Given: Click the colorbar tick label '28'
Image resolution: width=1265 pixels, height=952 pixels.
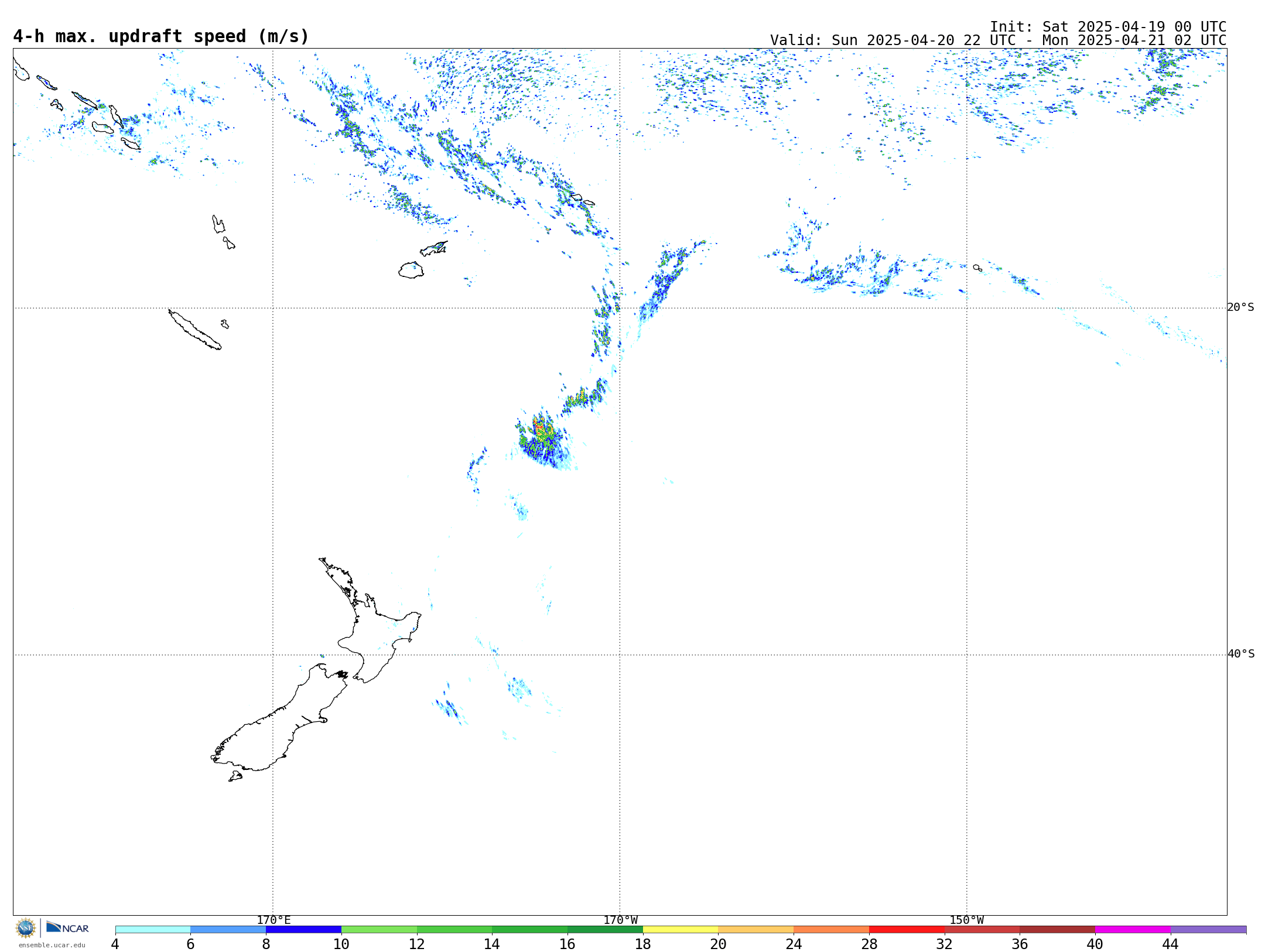Looking at the screenshot, I should (x=869, y=944).
